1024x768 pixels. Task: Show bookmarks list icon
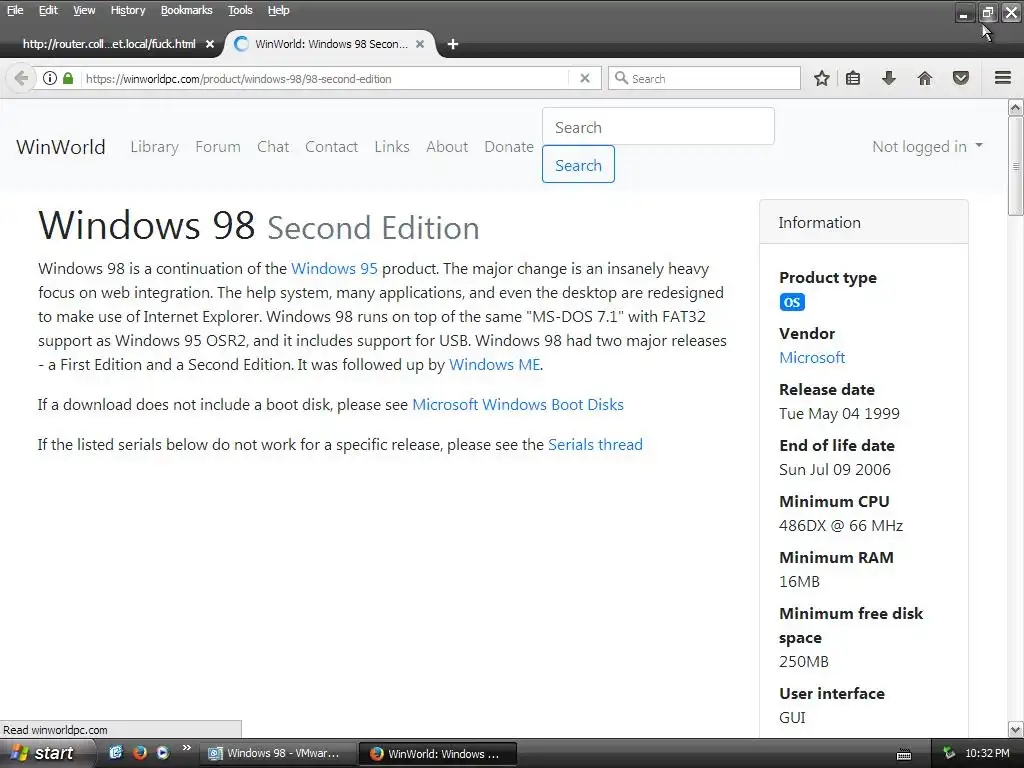point(853,78)
